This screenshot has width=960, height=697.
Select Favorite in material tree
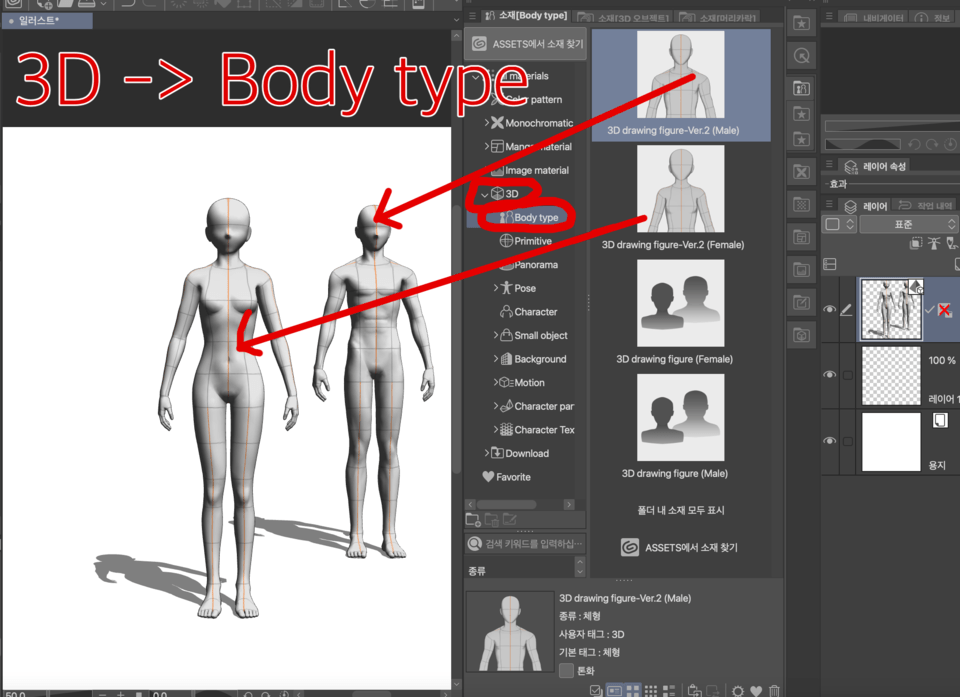coord(506,477)
